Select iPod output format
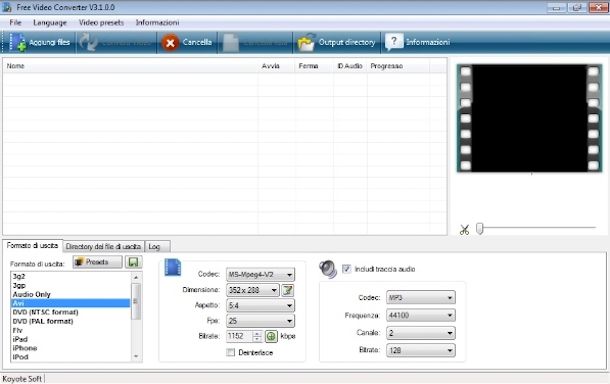610x384 pixels. pos(71,357)
